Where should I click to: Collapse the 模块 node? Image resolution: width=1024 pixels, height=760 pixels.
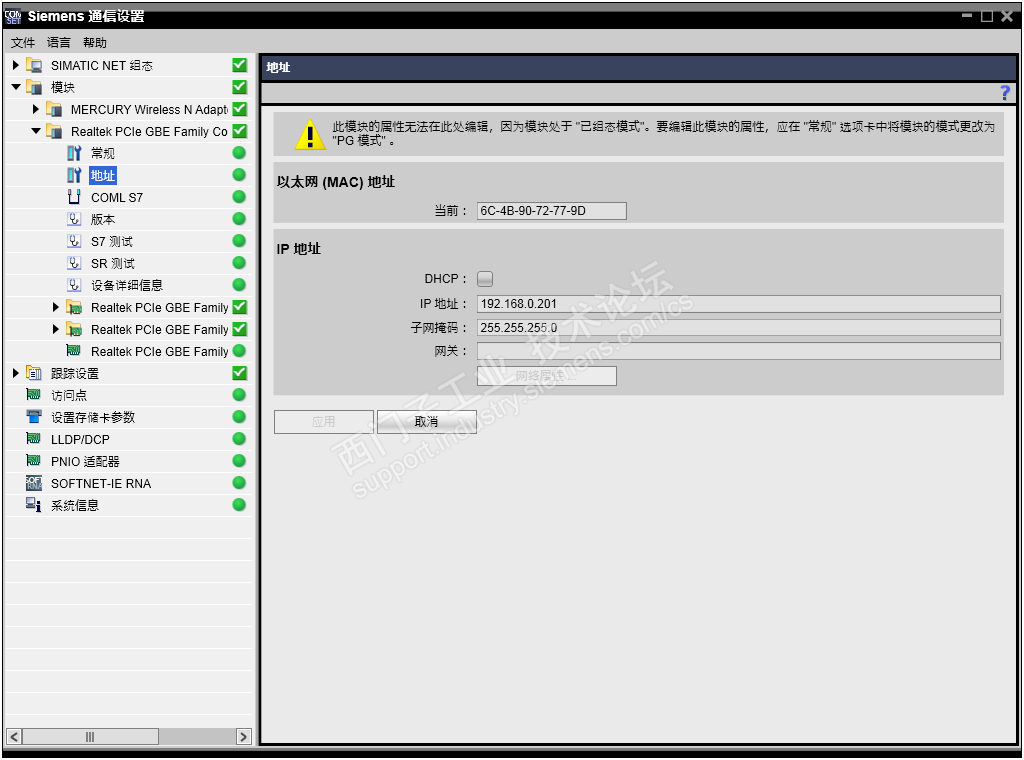16,87
